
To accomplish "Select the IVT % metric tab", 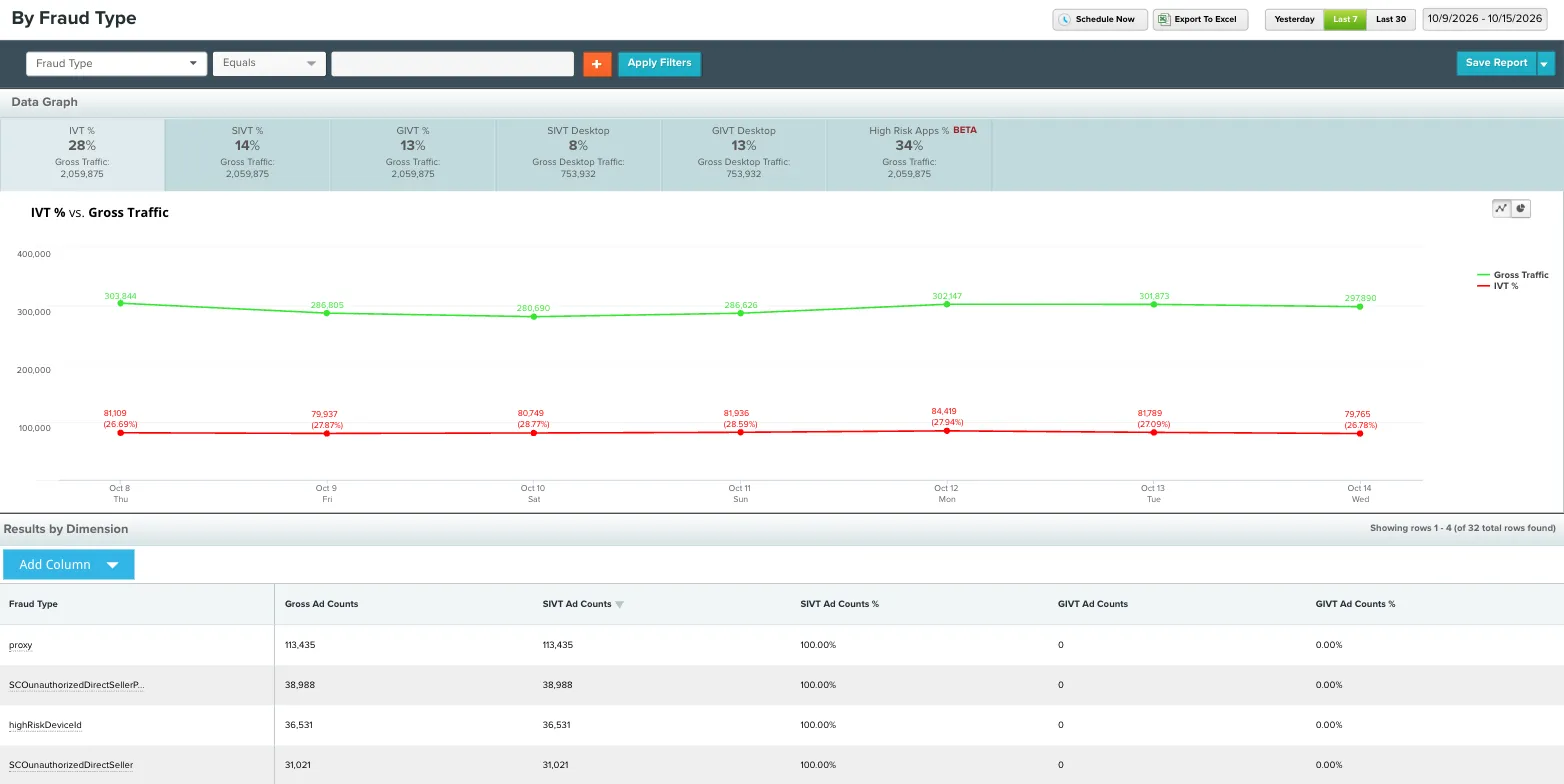I will point(82,154).
